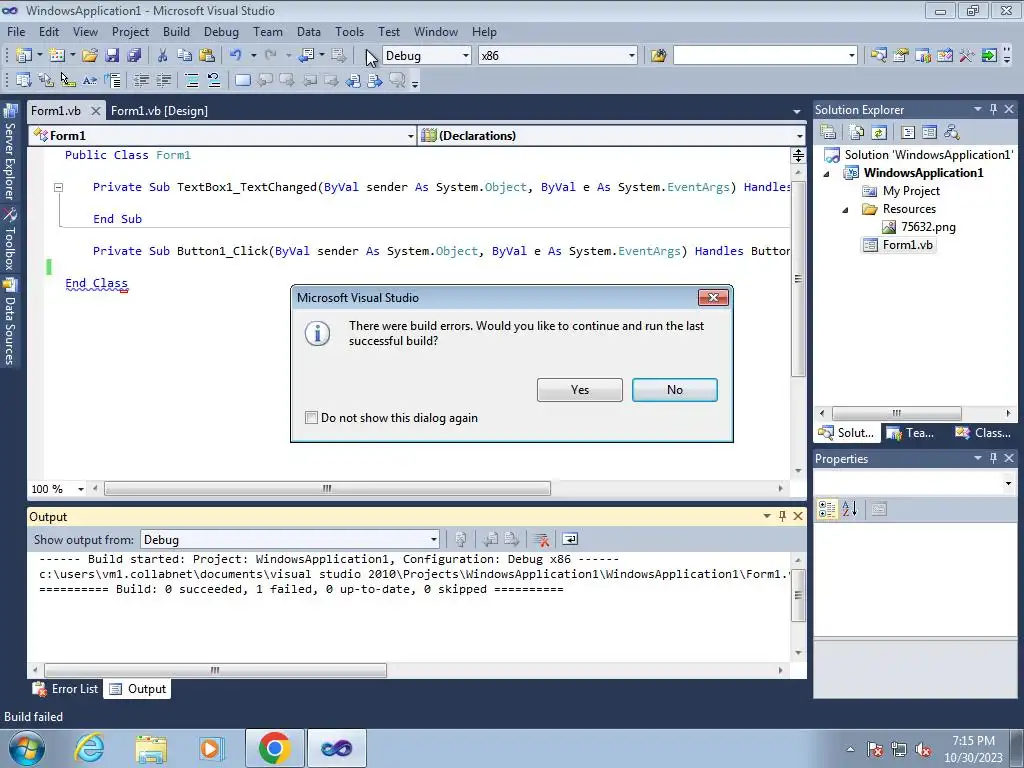Collapse the TextBox1_TextChanged sub outline
This screenshot has height=768, width=1024.
(x=58, y=187)
